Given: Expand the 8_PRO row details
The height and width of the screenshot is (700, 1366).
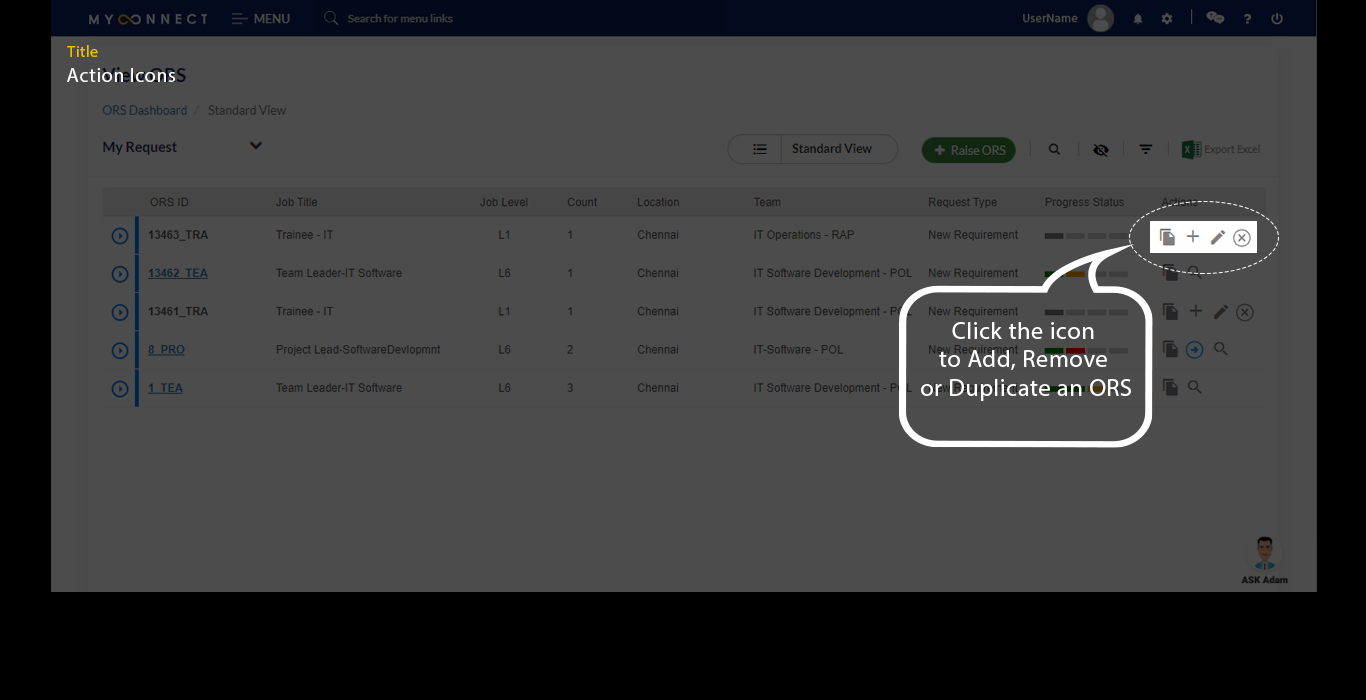Looking at the screenshot, I should tap(120, 351).
